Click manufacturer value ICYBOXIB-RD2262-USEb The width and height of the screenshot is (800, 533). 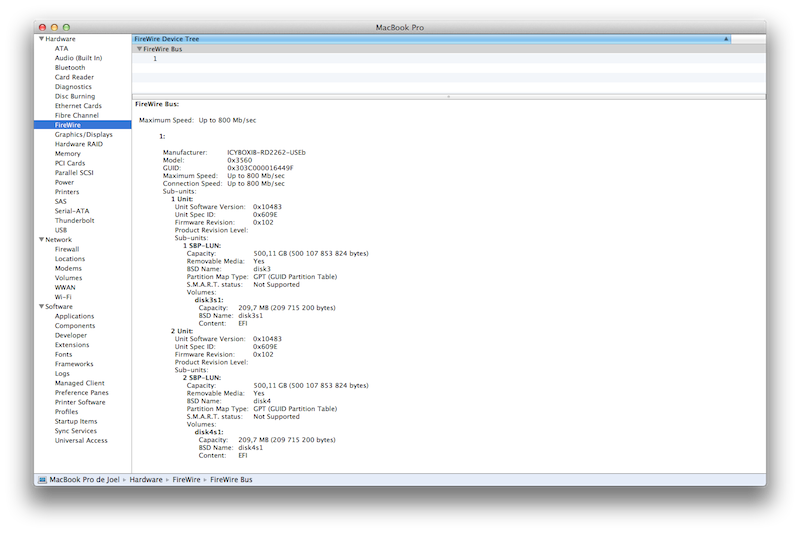(x=266, y=153)
